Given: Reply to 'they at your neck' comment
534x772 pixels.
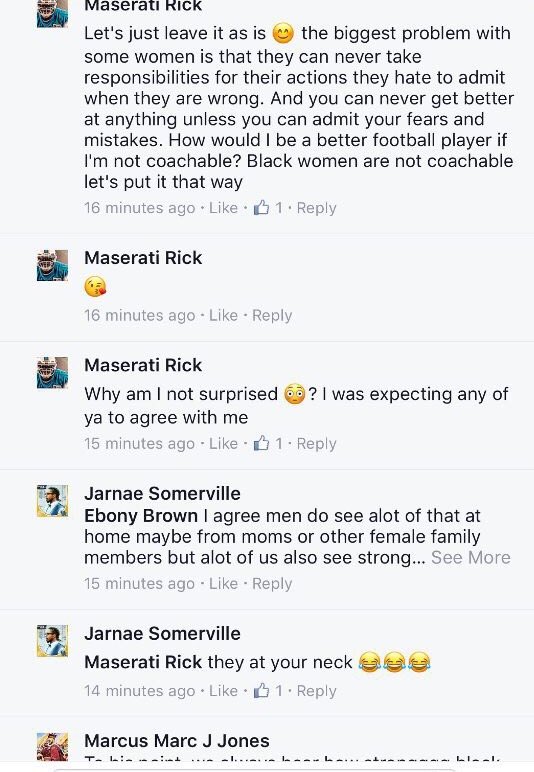Looking at the screenshot, I should pyautogui.click(x=316, y=691).
